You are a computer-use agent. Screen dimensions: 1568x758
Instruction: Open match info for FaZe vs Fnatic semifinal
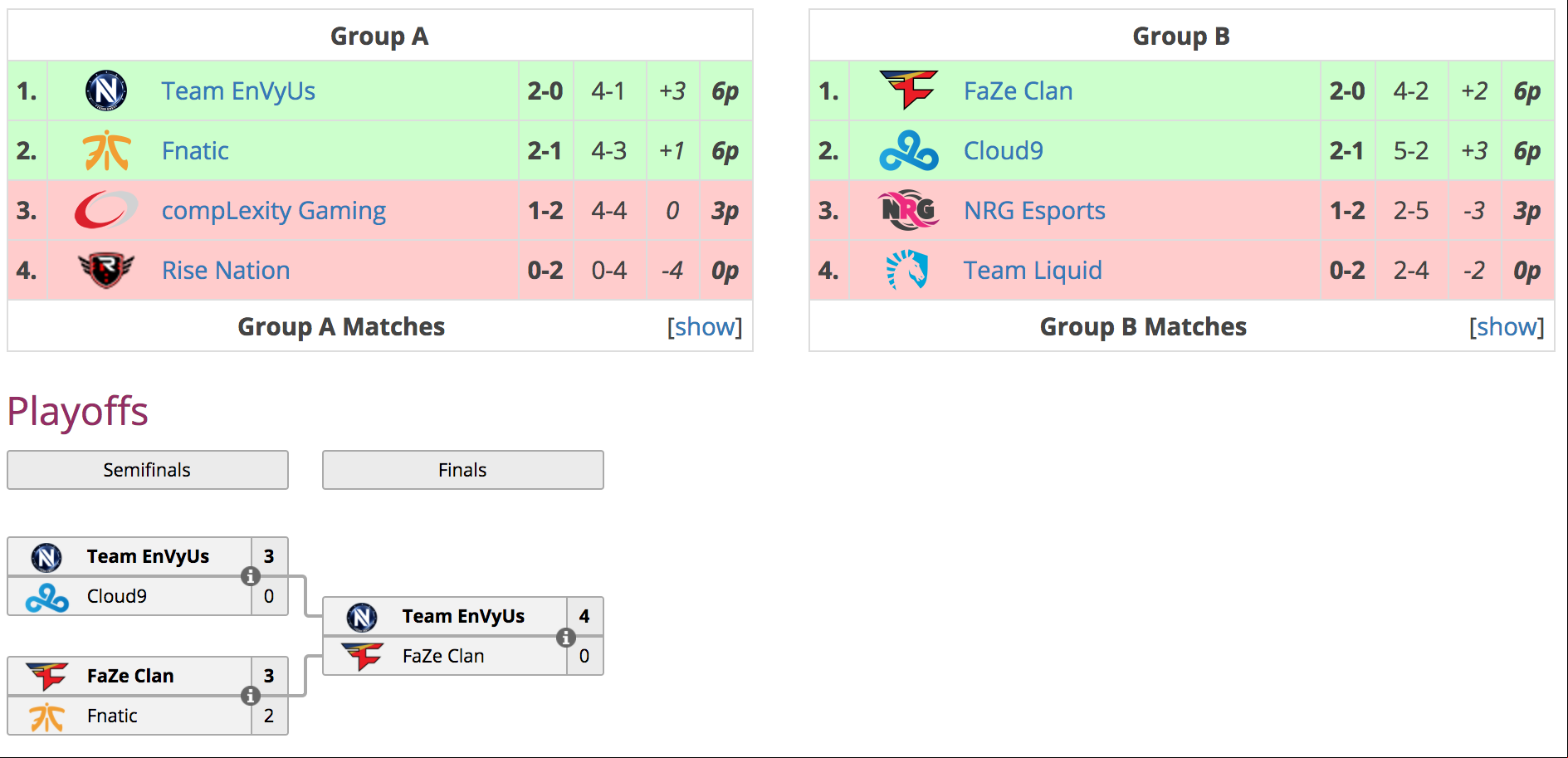pos(251,696)
